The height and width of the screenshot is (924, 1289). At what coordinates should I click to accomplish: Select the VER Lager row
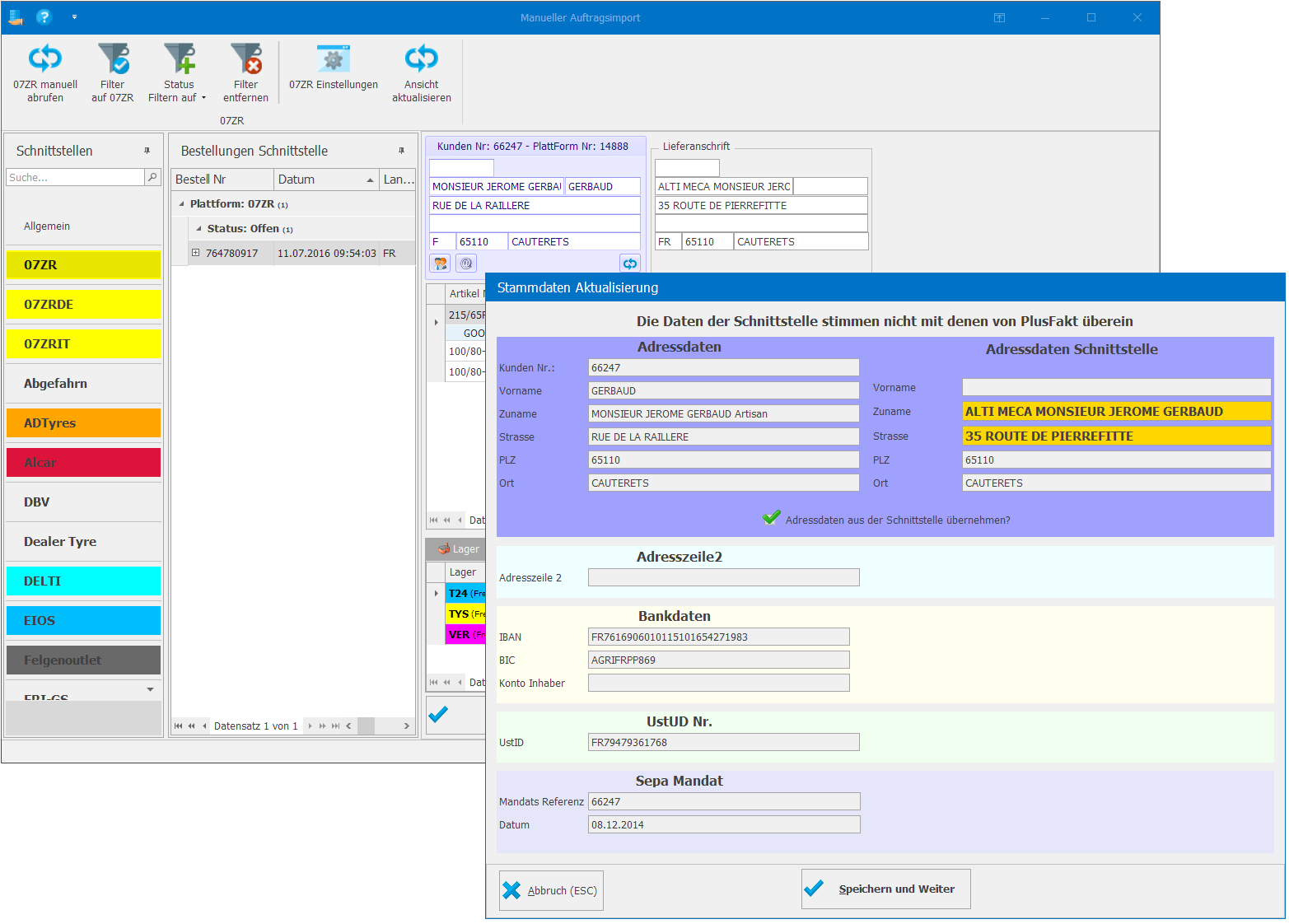pos(465,634)
